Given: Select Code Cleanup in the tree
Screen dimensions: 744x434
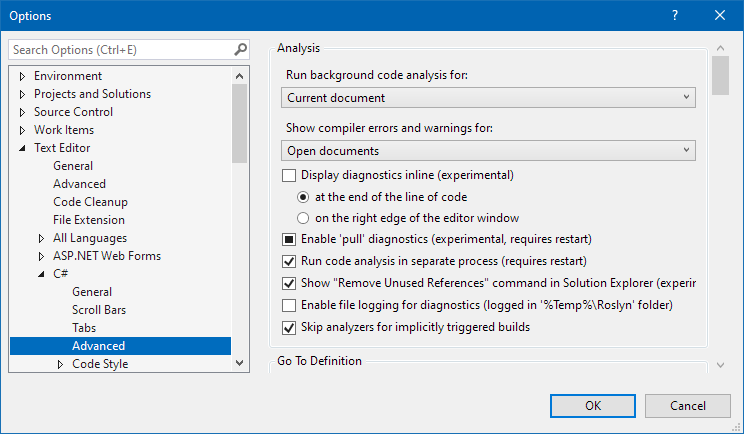Looking at the screenshot, I should coord(90,202).
